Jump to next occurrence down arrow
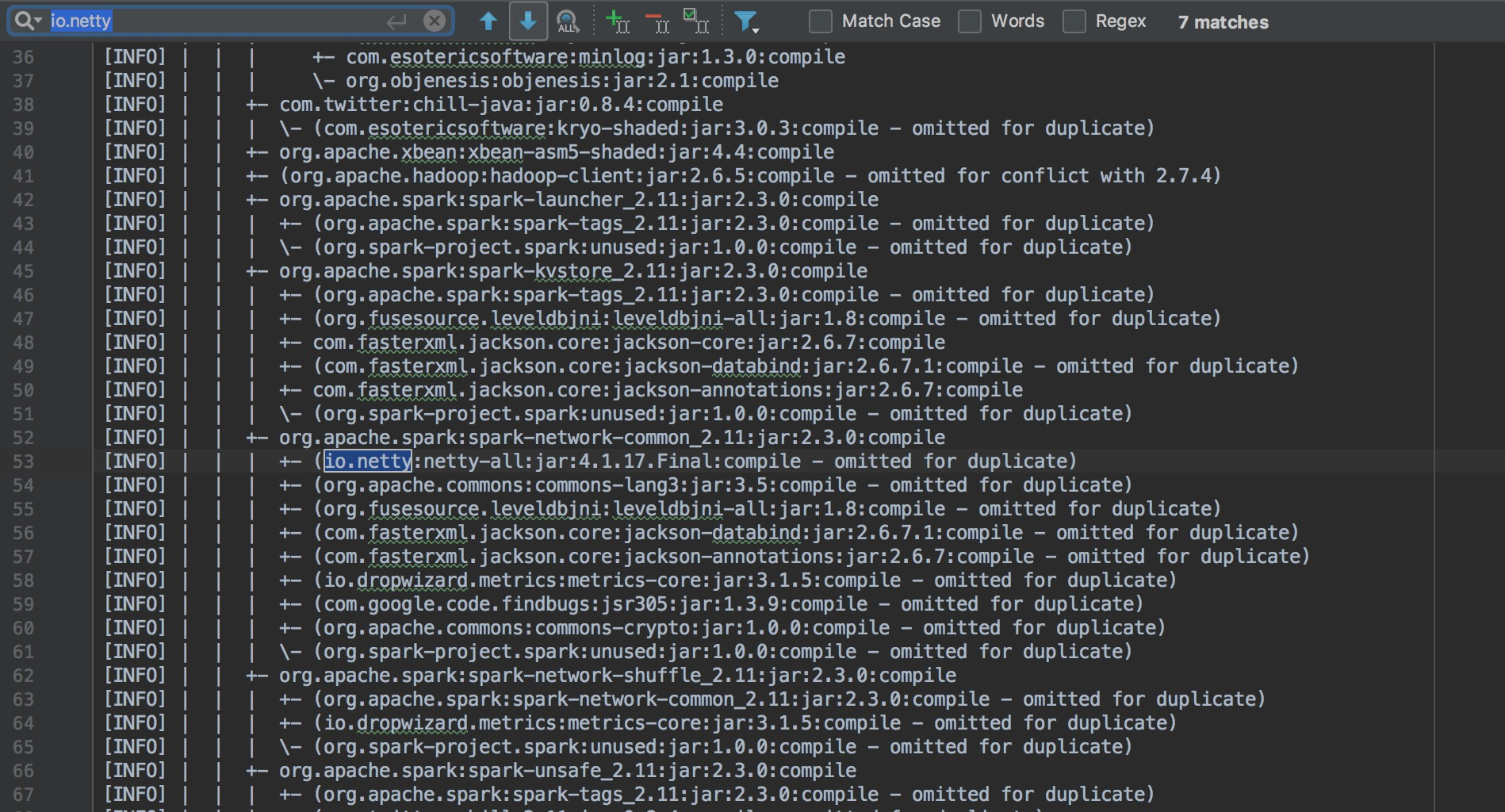This screenshot has width=1505, height=812. (x=528, y=21)
